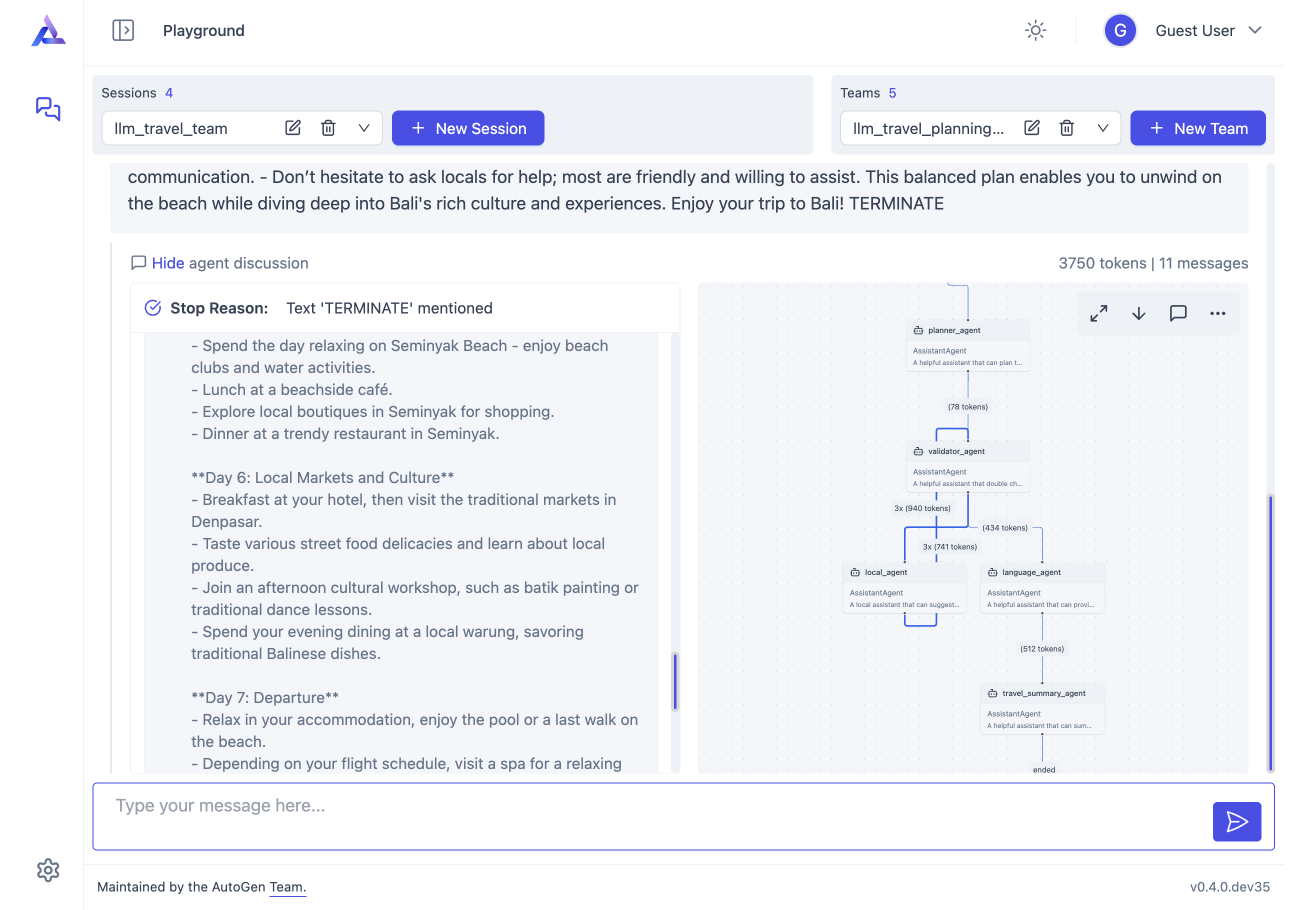Viewport: 1294px width, 910px height.
Task: Open settings gear in sidebar
Action: pos(48,870)
